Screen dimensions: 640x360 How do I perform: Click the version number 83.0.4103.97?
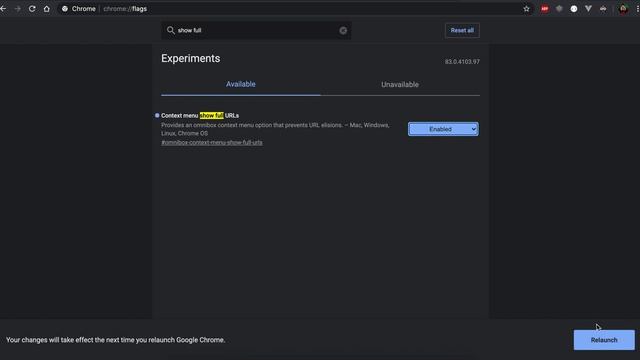point(462,62)
